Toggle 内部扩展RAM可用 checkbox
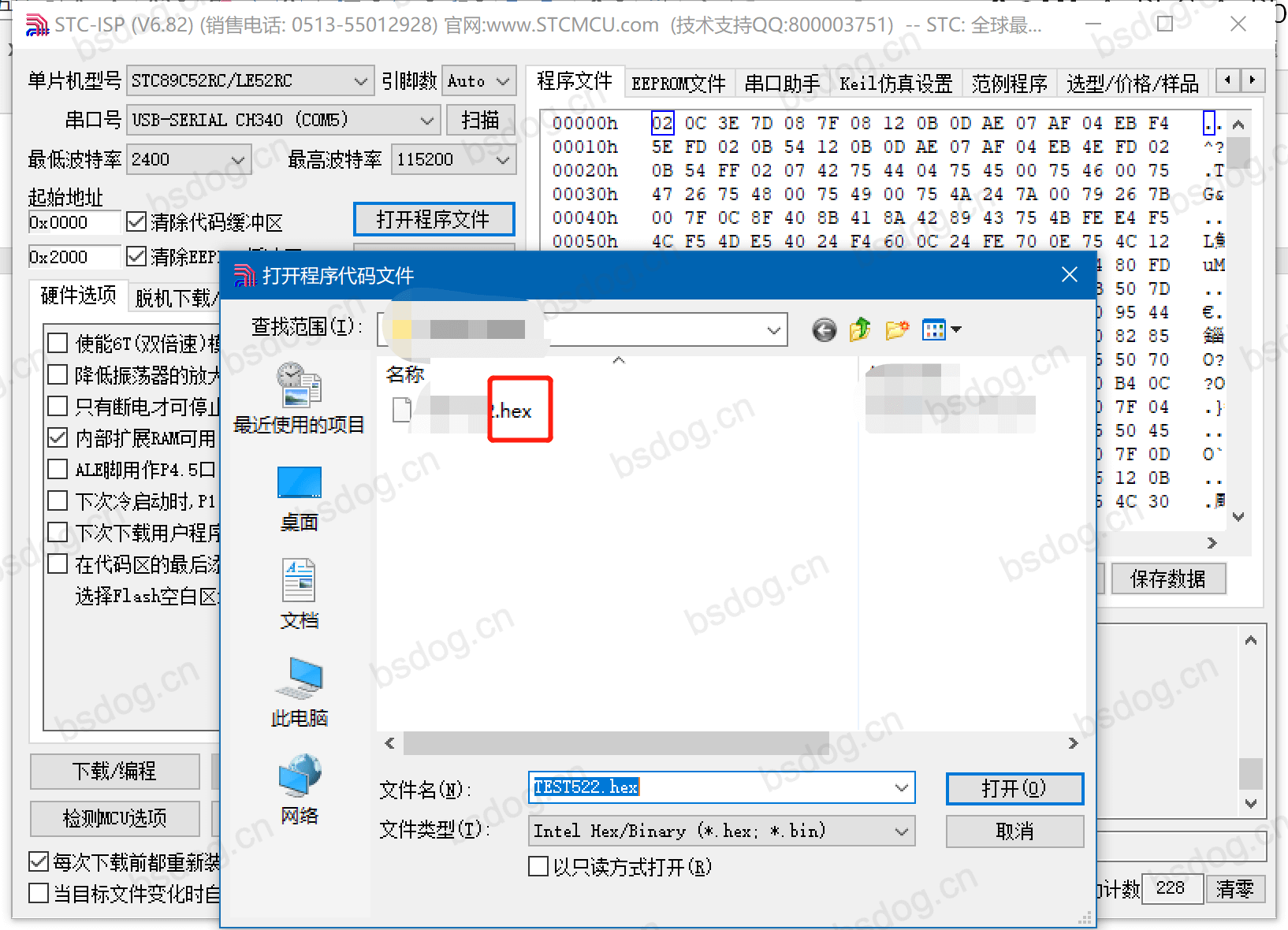 [x=58, y=437]
